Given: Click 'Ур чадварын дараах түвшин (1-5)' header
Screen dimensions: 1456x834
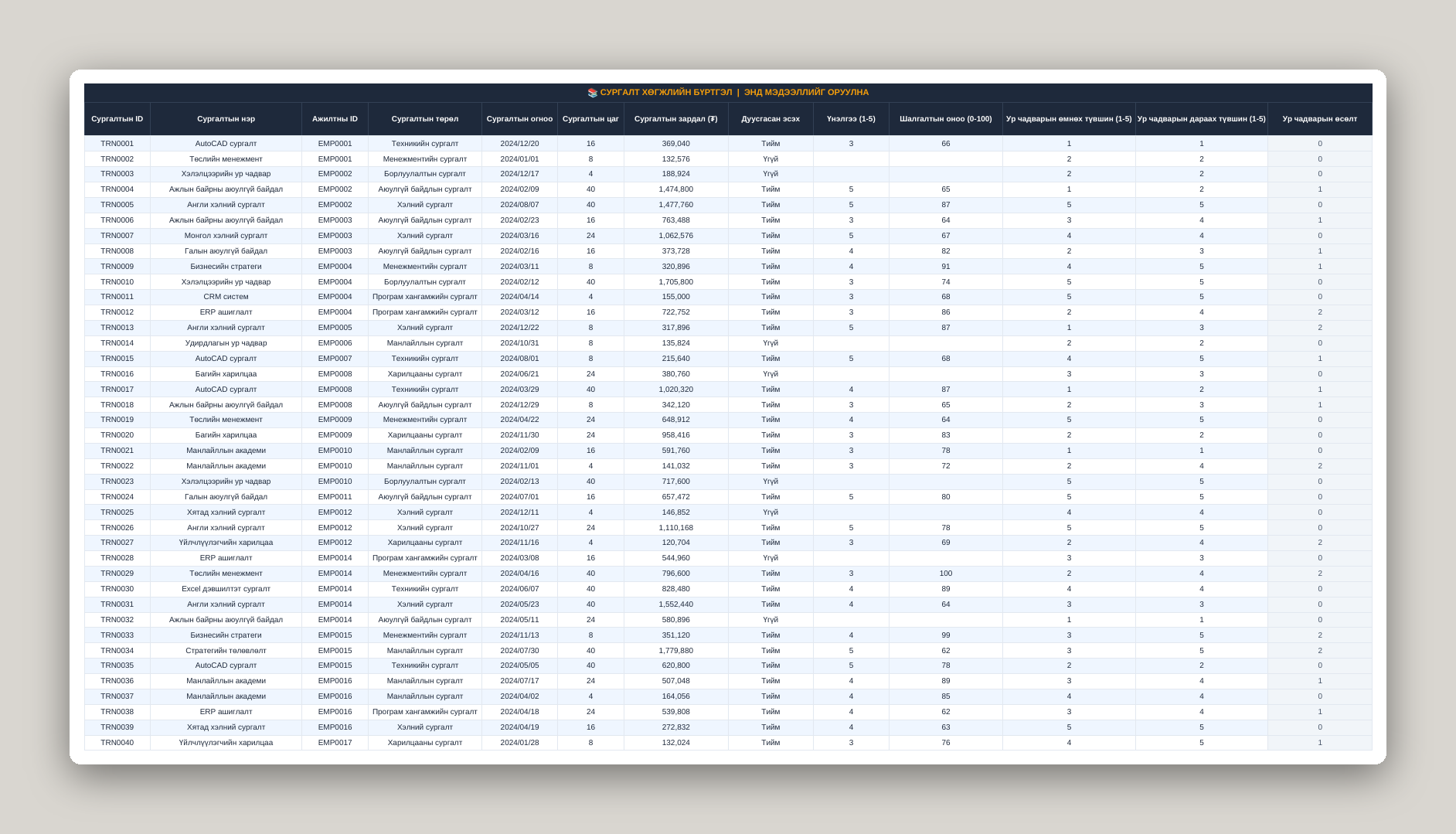Looking at the screenshot, I should coord(1202,119).
